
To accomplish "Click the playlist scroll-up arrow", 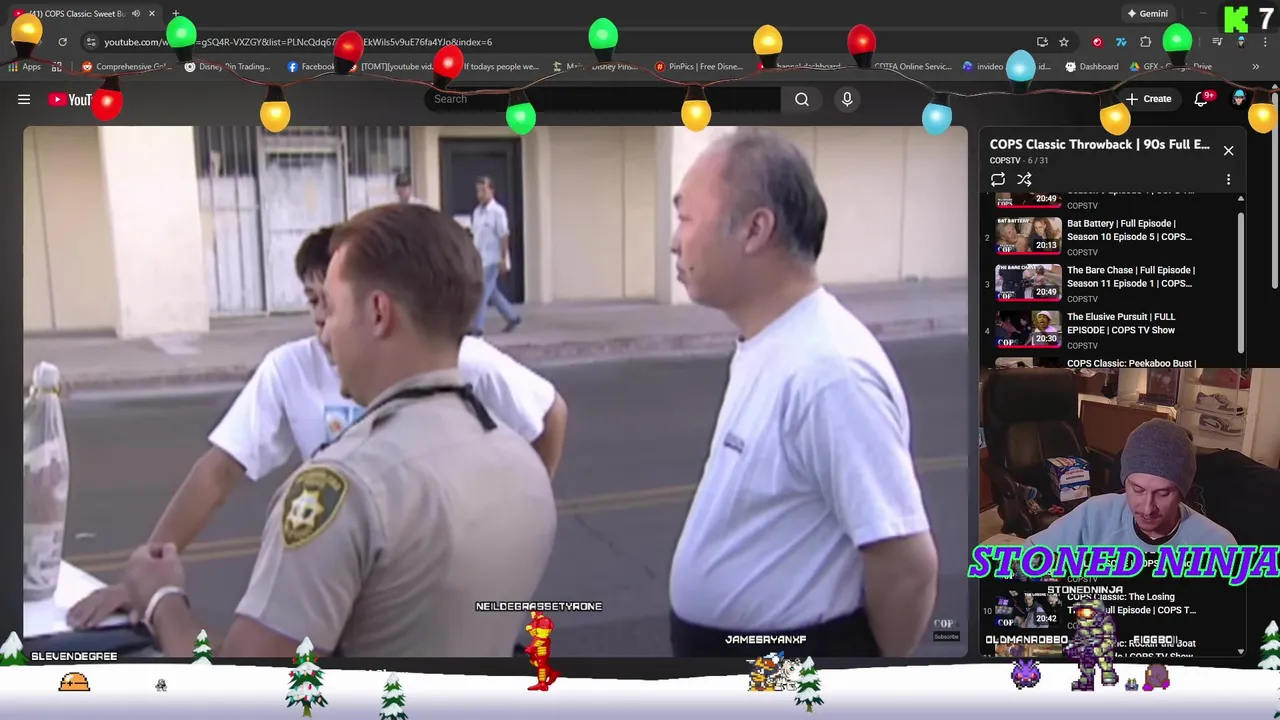I will pyautogui.click(x=1241, y=199).
